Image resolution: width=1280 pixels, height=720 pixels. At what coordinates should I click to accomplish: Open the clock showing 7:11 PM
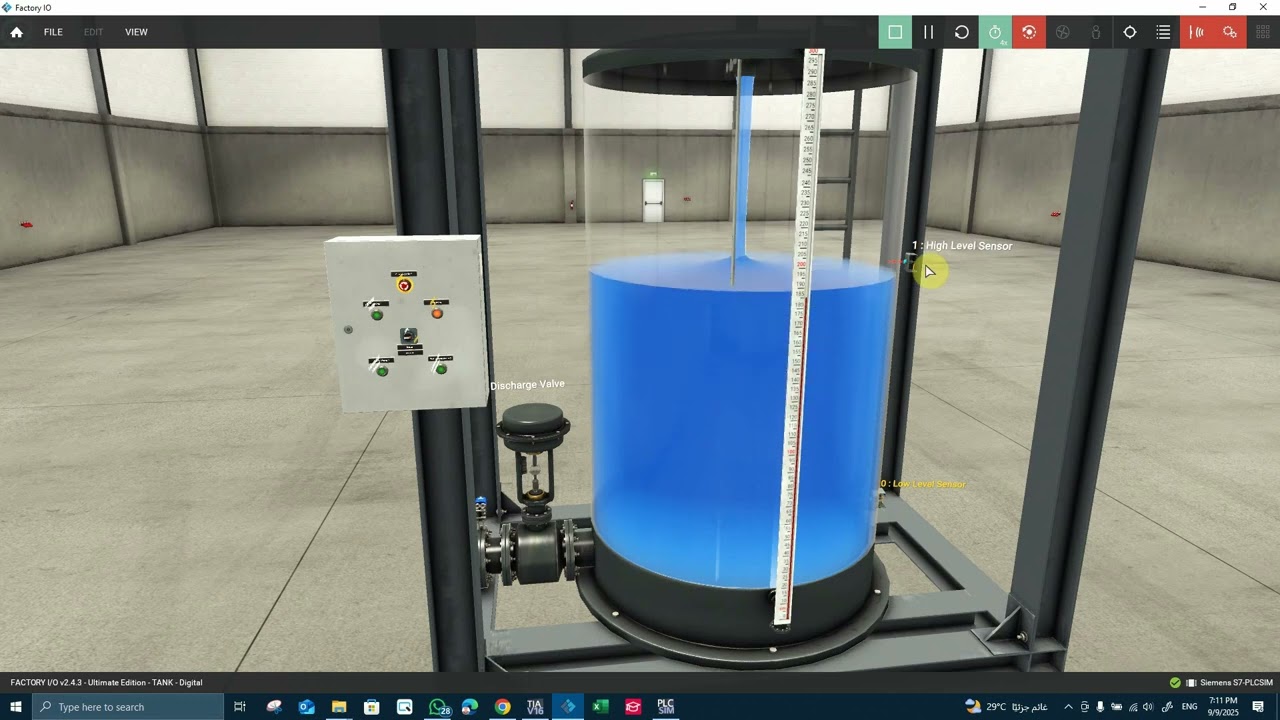point(1223,707)
